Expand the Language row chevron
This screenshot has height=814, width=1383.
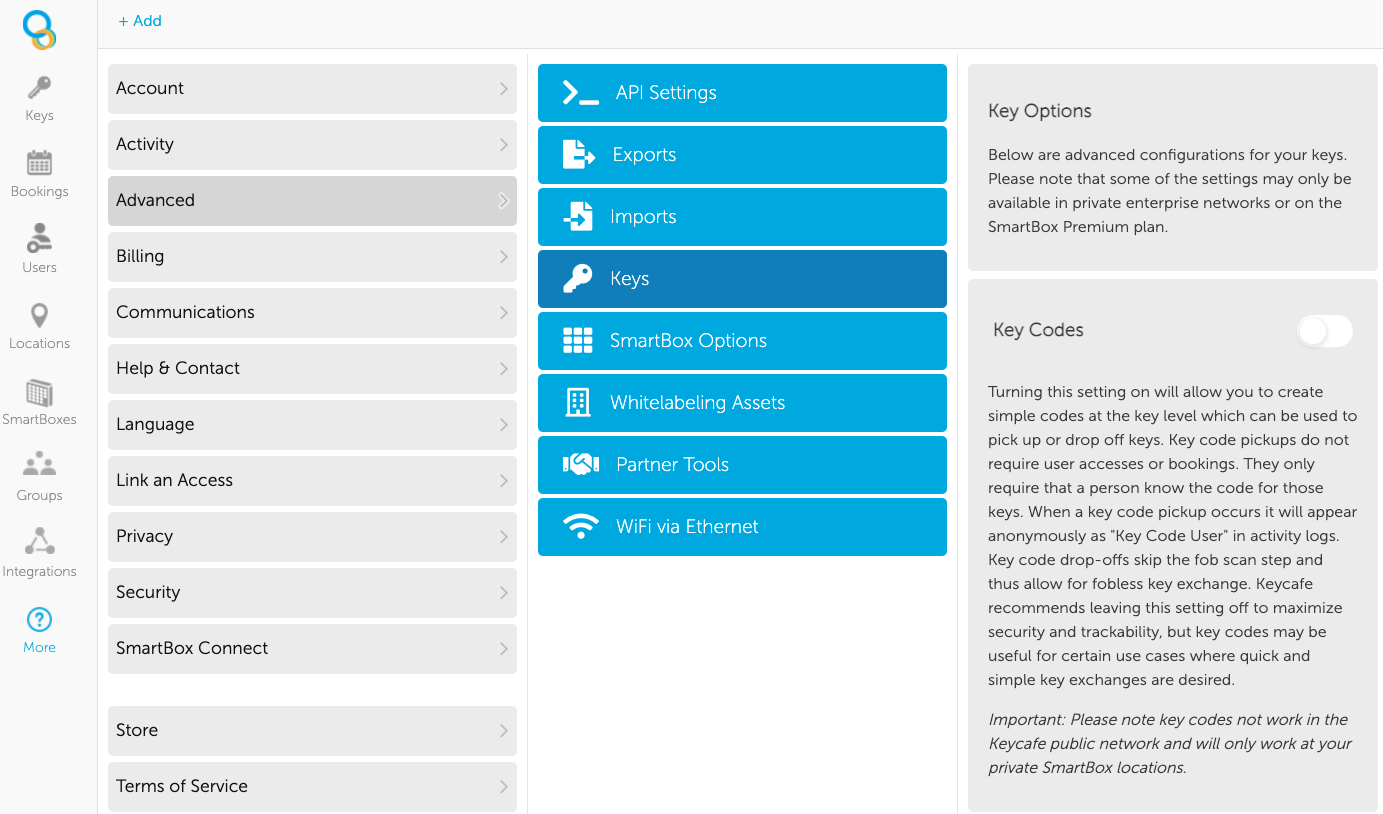[504, 425]
